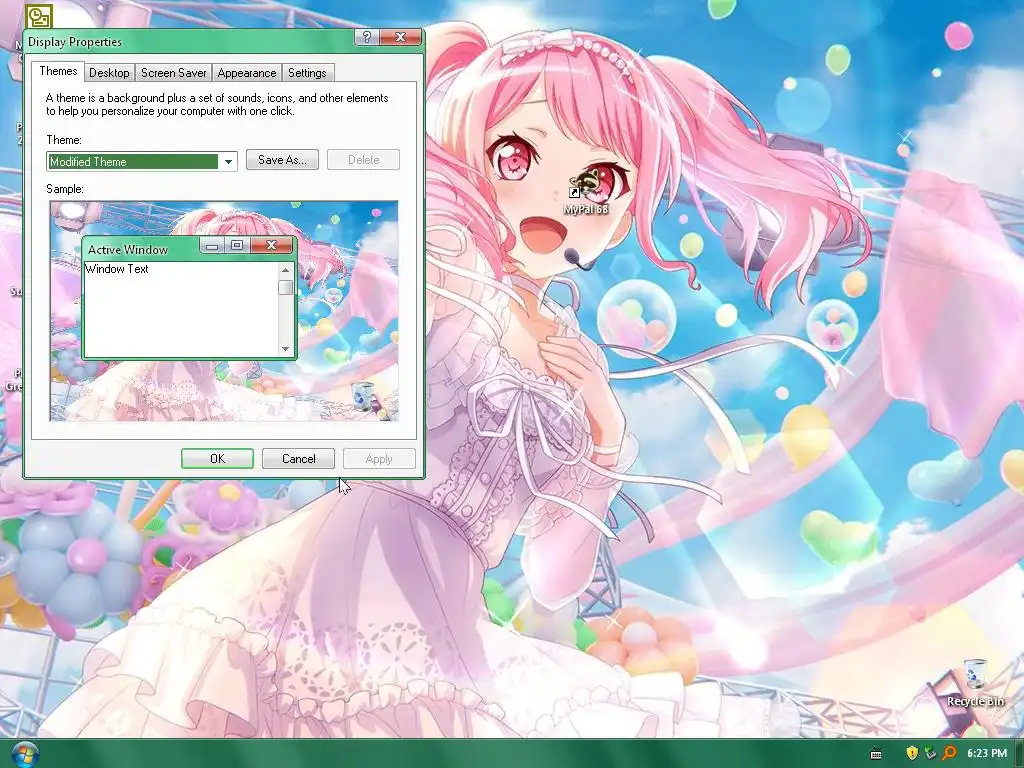This screenshot has width=1024, height=768.
Task: Click the sample Active Window maximize button
Action: [x=236, y=246]
